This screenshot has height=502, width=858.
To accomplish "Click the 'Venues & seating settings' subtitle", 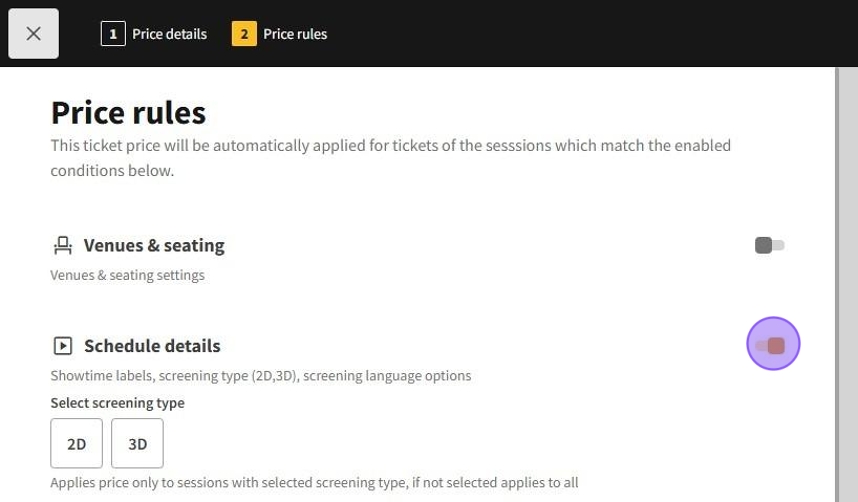I will pyautogui.click(x=127, y=275).
